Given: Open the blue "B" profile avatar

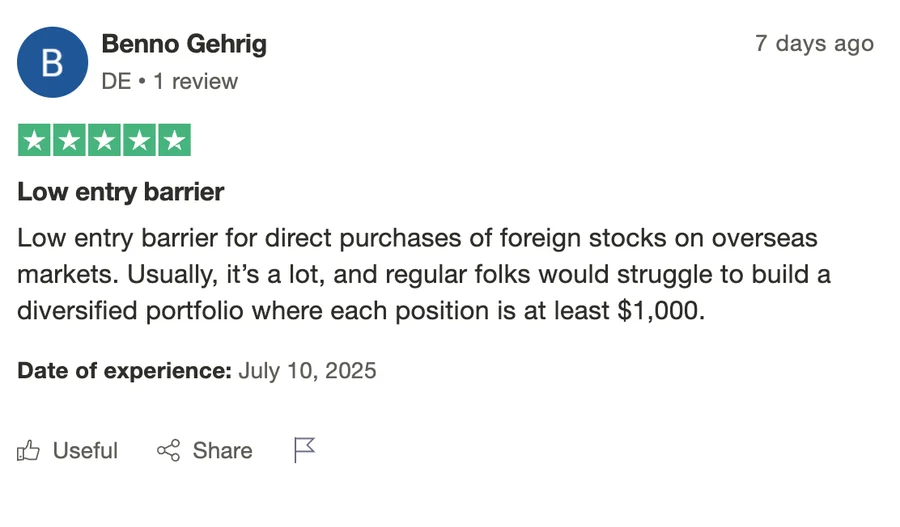Looking at the screenshot, I should (x=52, y=62).
